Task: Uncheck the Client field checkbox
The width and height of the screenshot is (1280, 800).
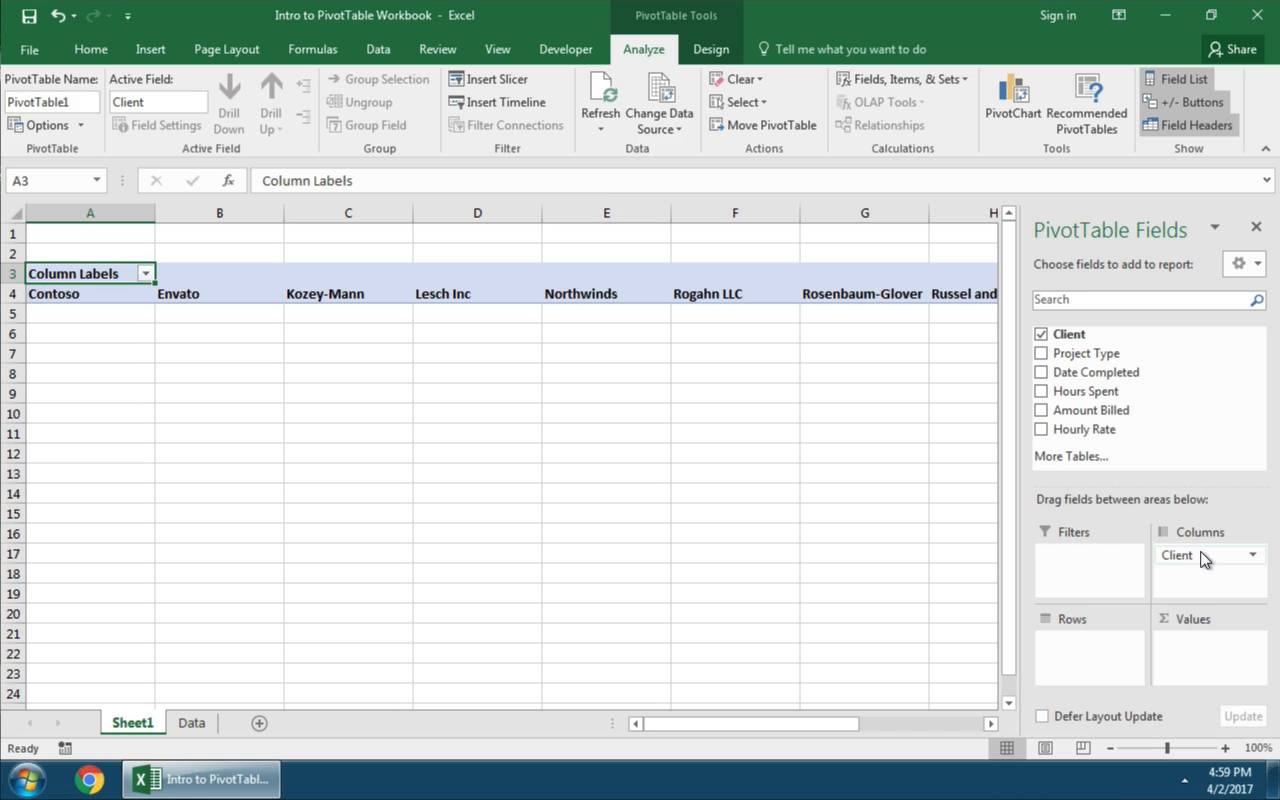Action: [x=1041, y=334]
